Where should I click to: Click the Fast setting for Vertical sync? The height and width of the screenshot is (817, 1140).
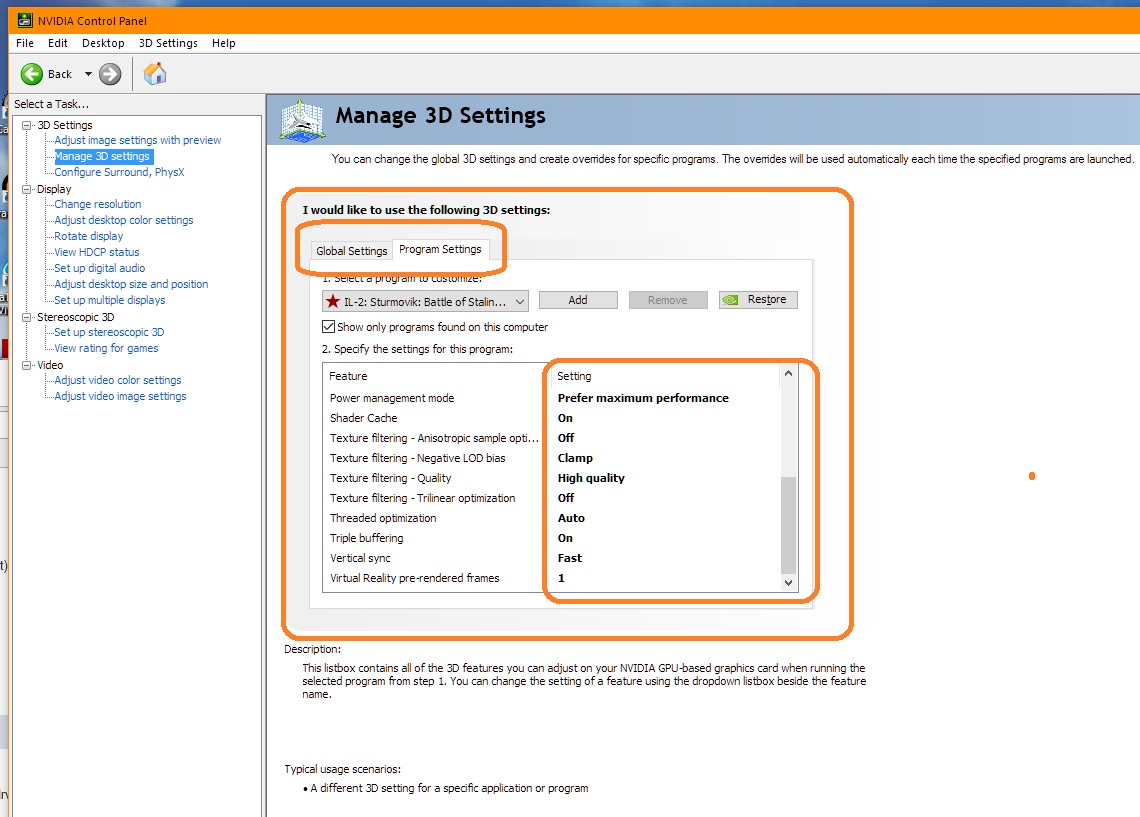569,558
